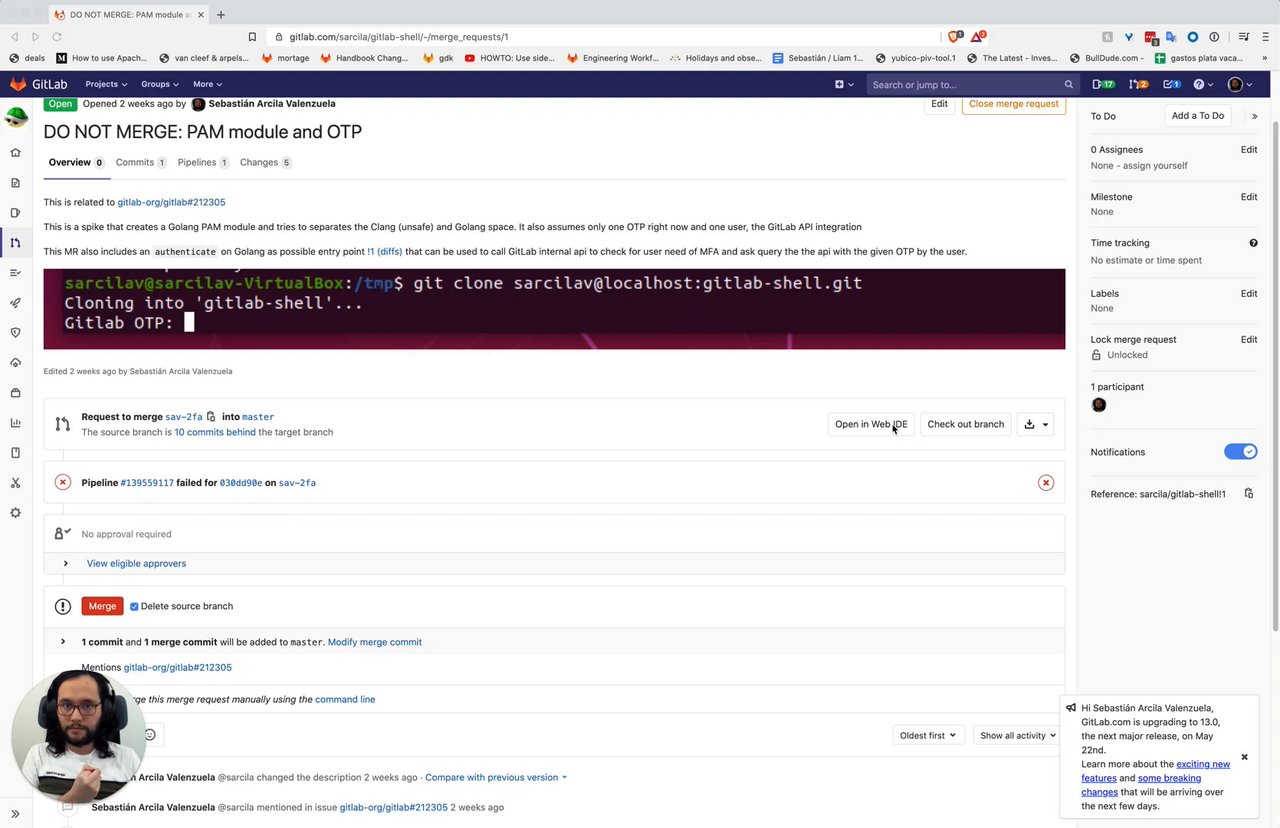This screenshot has width=1280, height=828.
Task: Switch to the Commits tab
Action: pyautogui.click(x=141, y=162)
